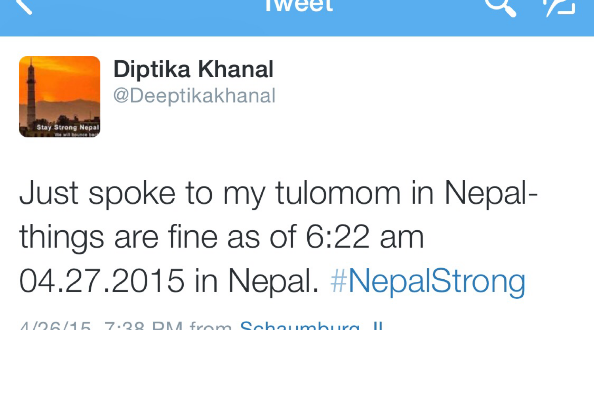Image resolution: width=594 pixels, height=395 pixels.
Task: Open Diptika Khanal's profile picture
Action: pos(59,97)
